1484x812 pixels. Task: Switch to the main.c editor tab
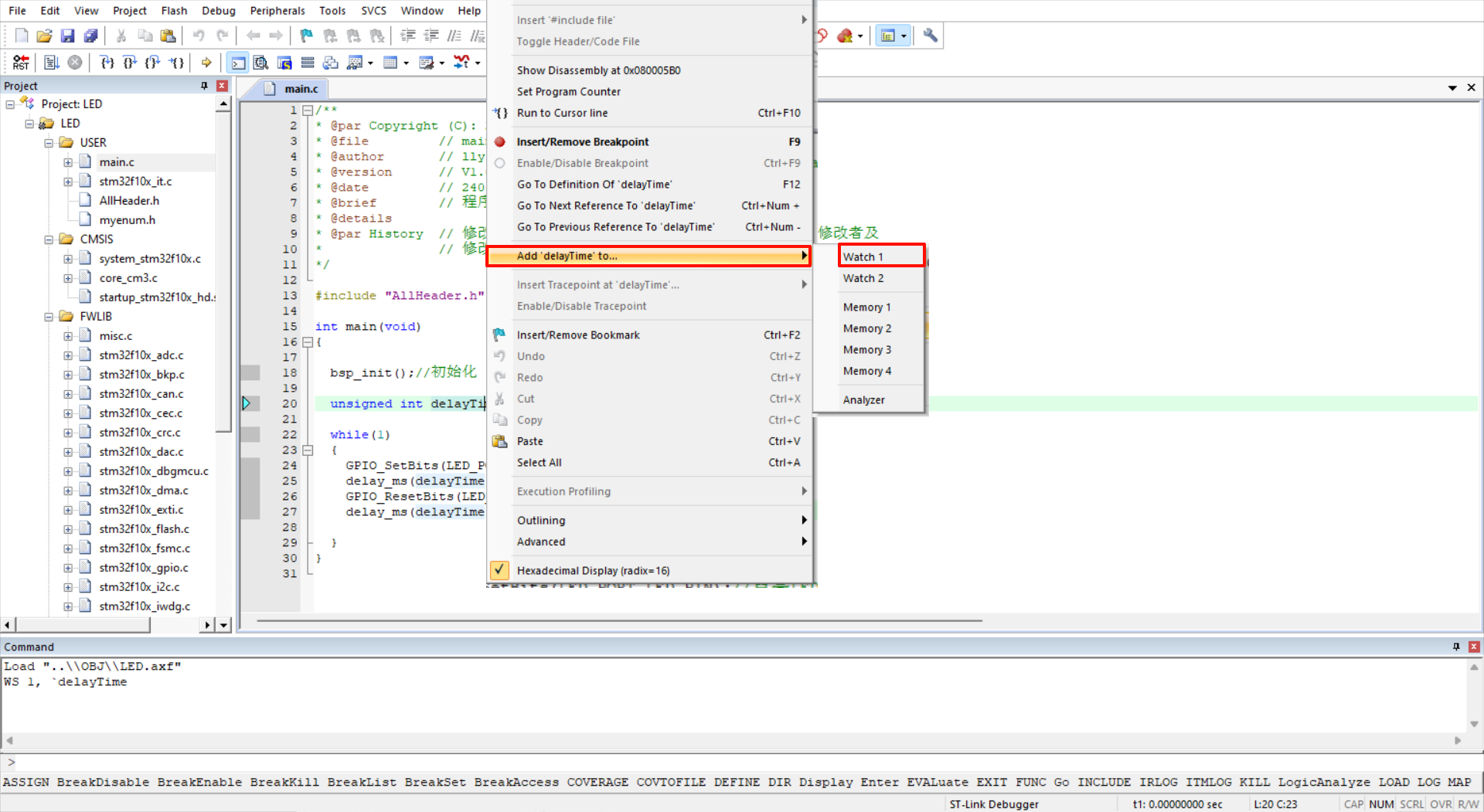301,89
